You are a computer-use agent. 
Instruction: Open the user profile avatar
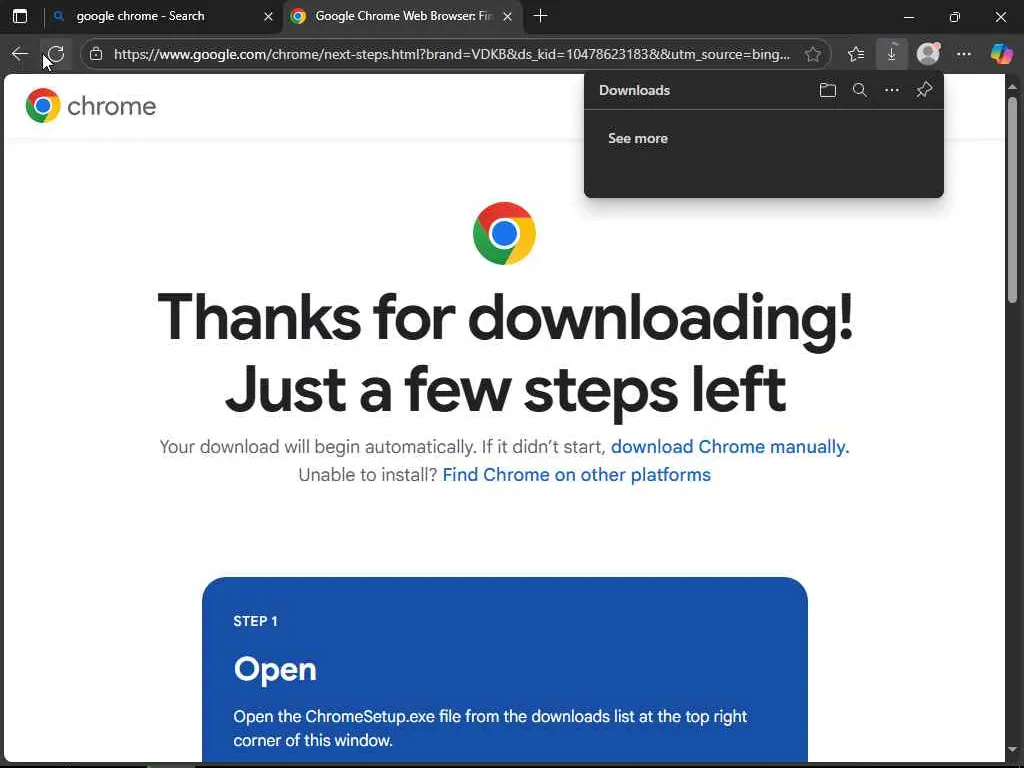tap(928, 54)
